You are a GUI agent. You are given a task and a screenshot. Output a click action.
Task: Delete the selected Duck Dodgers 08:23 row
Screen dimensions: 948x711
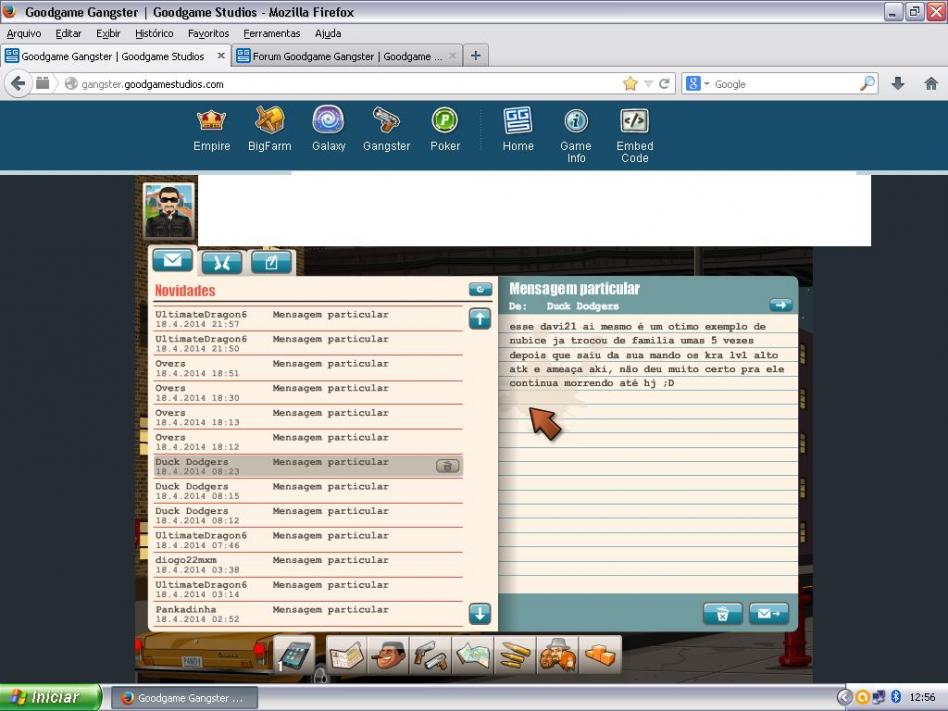447,466
